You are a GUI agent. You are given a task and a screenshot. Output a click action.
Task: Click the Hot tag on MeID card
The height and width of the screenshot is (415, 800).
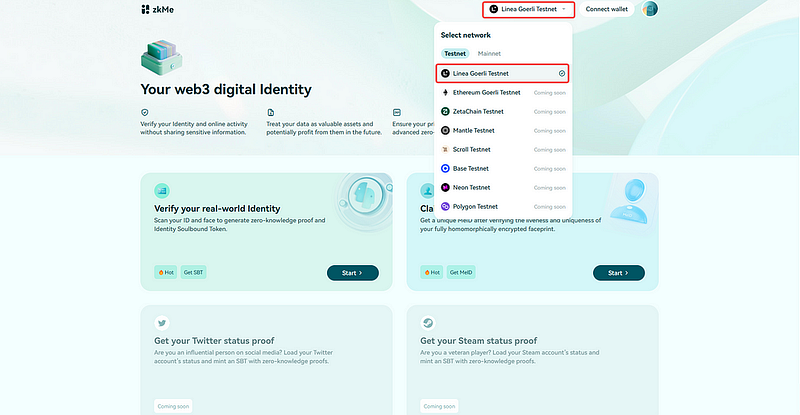click(x=432, y=272)
